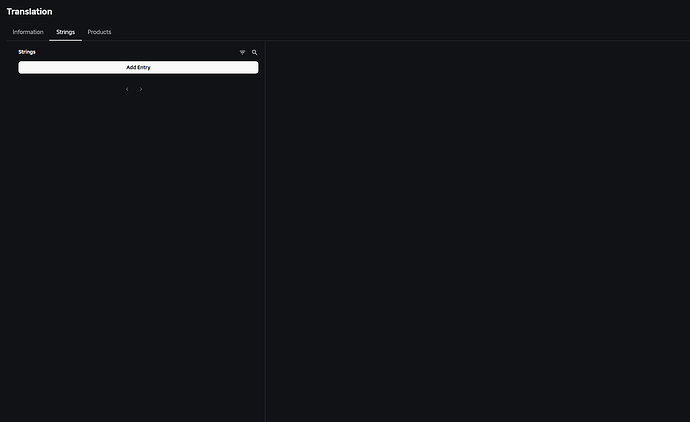
Task: Open the filter icon in Strings panel
Action: (x=242, y=52)
